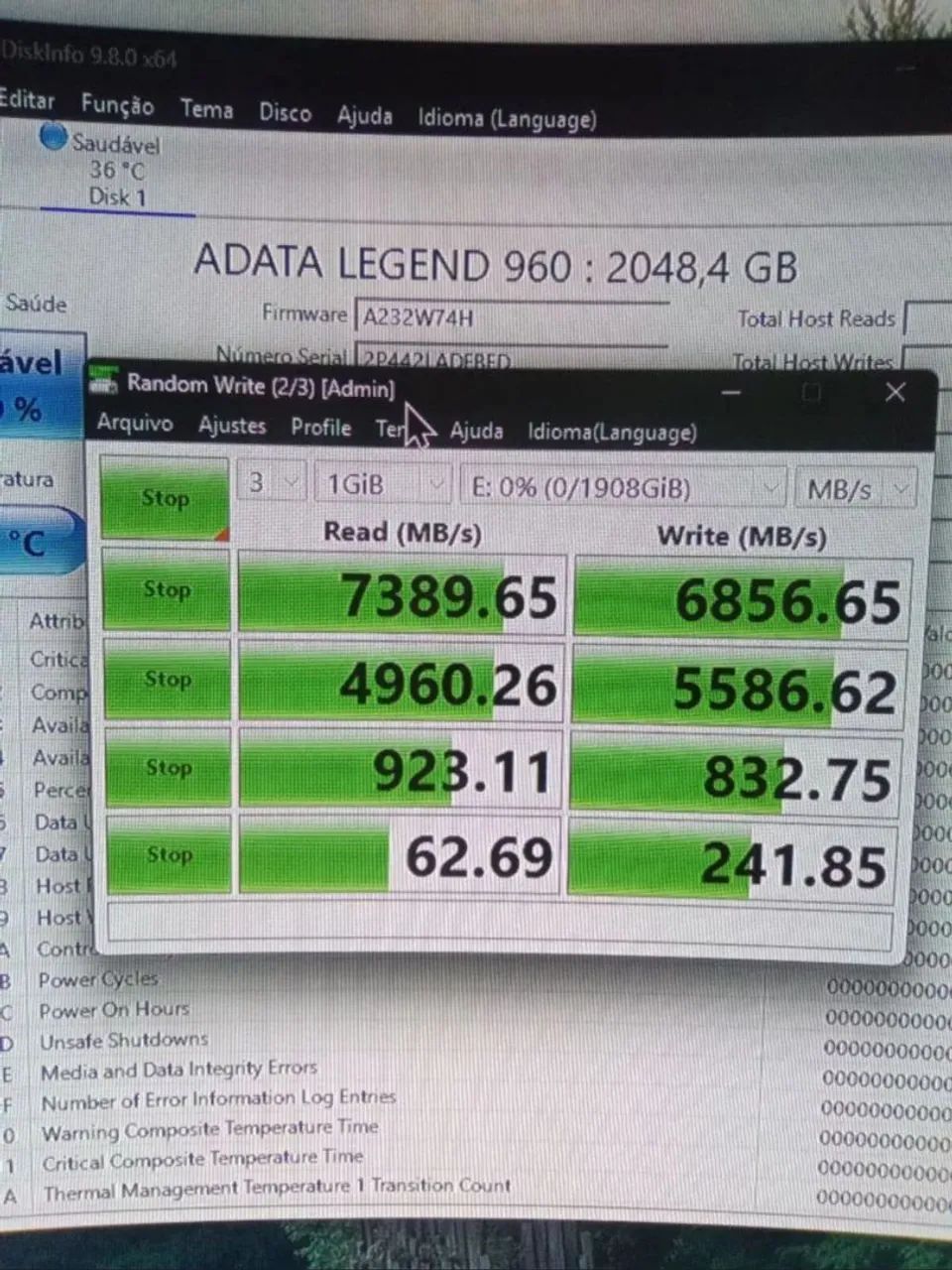The image size is (952, 1270).
Task: Open Arquivo menu in CrystalDiskMark
Action: [x=135, y=424]
